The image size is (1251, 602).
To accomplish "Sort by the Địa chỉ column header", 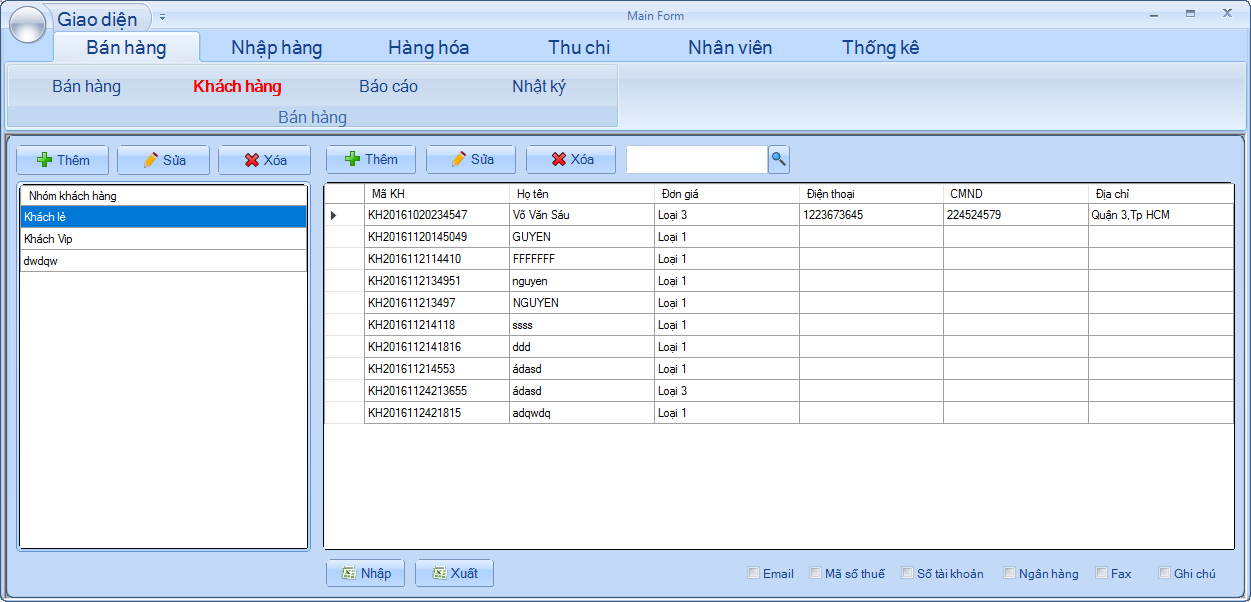I will [x=1161, y=194].
